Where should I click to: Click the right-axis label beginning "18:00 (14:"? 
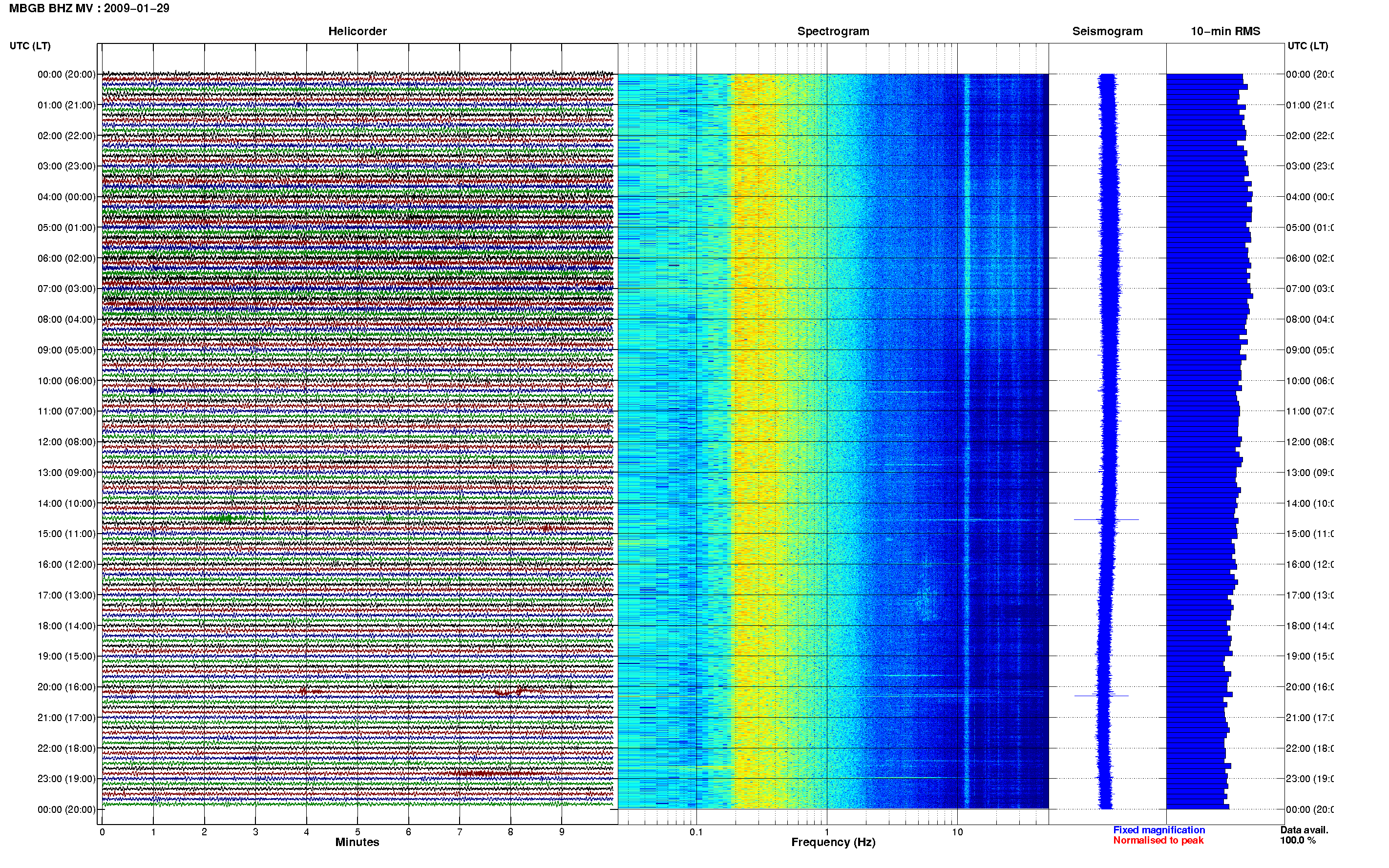tap(1310, 626)
